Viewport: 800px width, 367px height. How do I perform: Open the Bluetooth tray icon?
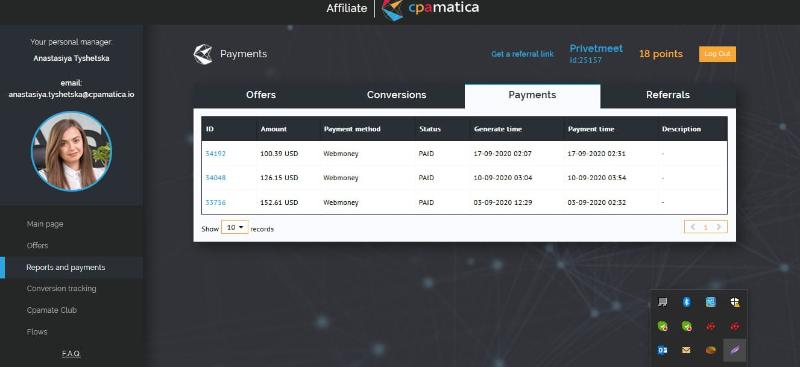686,302
